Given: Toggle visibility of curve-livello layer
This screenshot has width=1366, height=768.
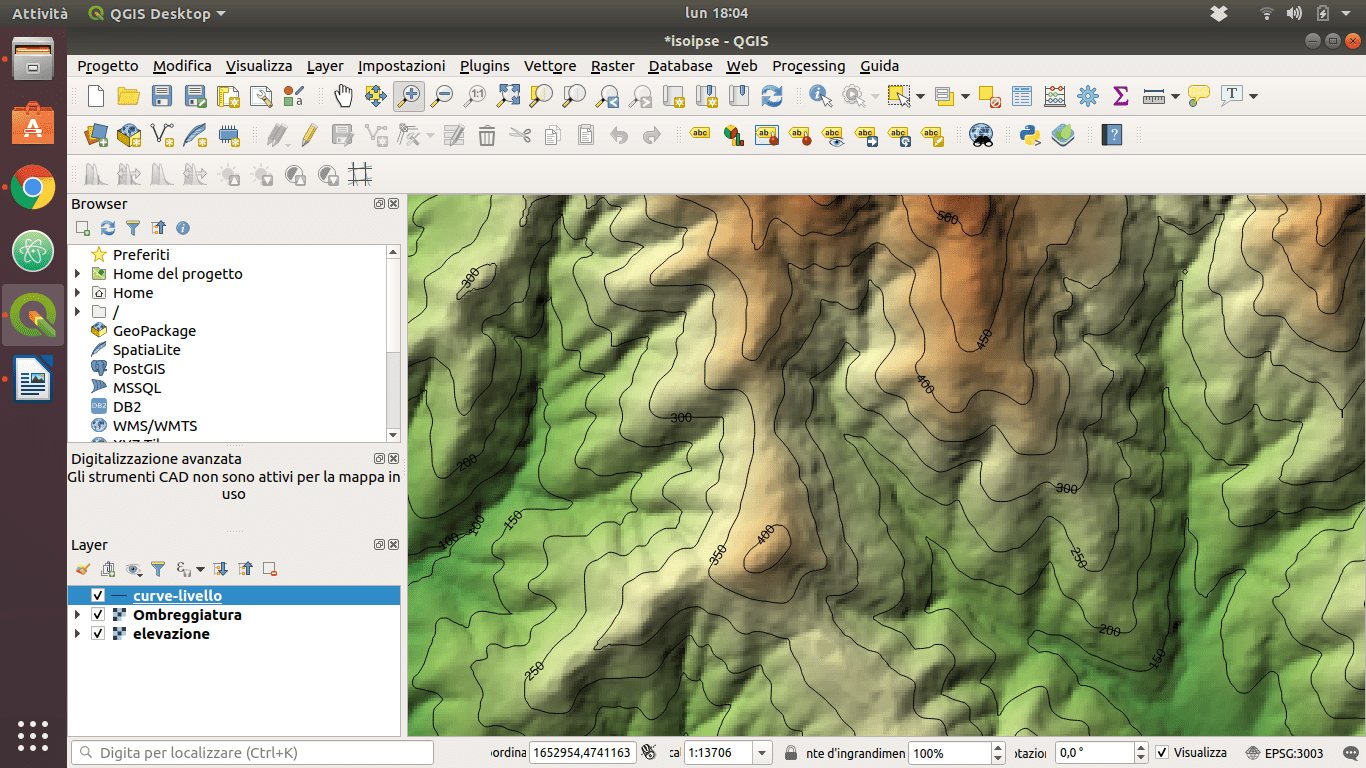Looking at the screenshot, I should 98,596.
